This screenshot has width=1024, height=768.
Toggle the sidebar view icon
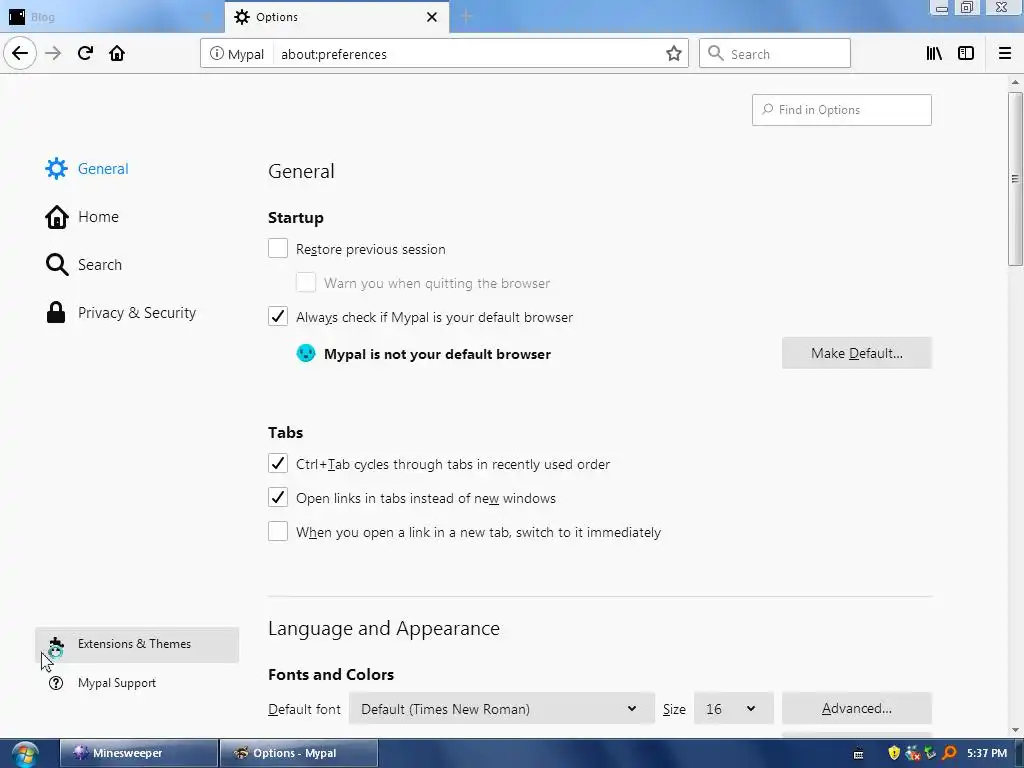(966, 54)
